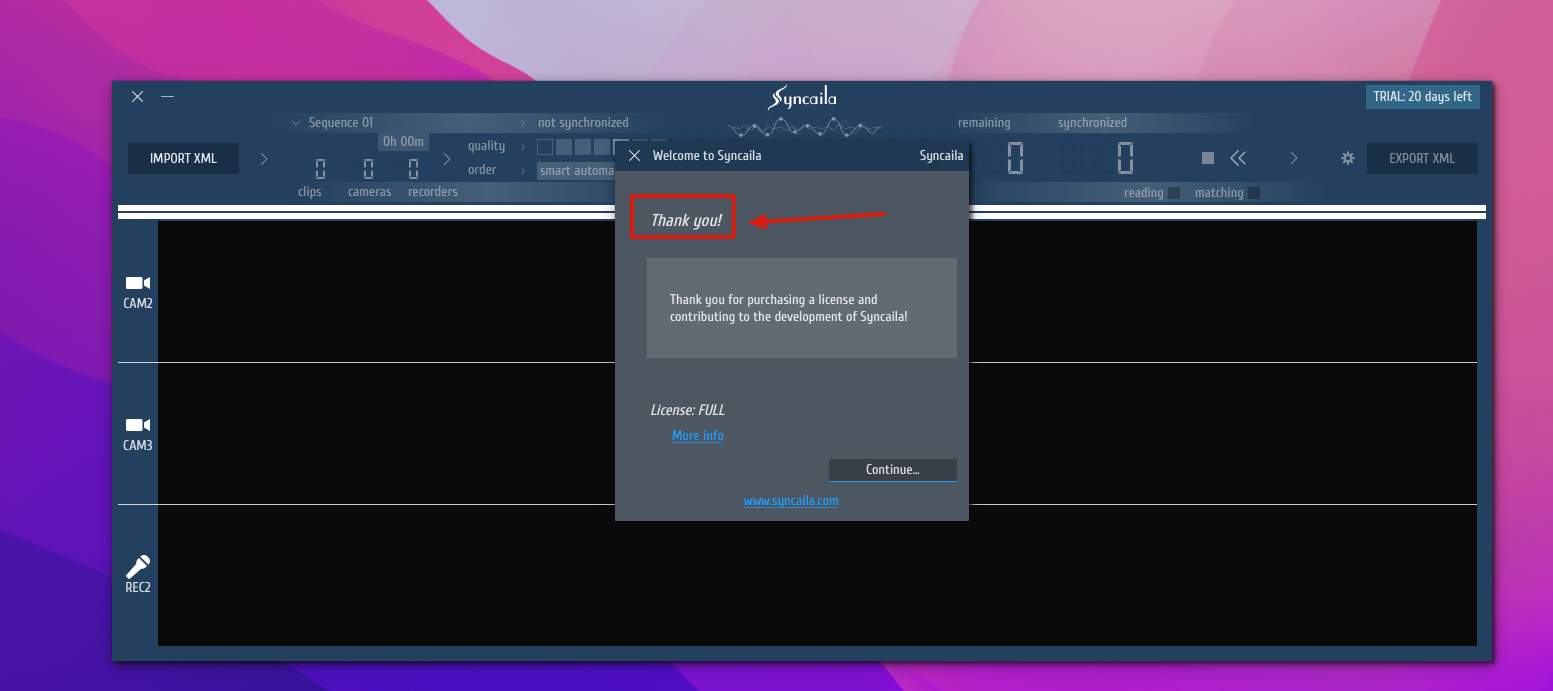Image resolution: width=1553 pixels, height=691 pixels.
Task: Click inside the CAM3 track lane
Action: (817, 433)
